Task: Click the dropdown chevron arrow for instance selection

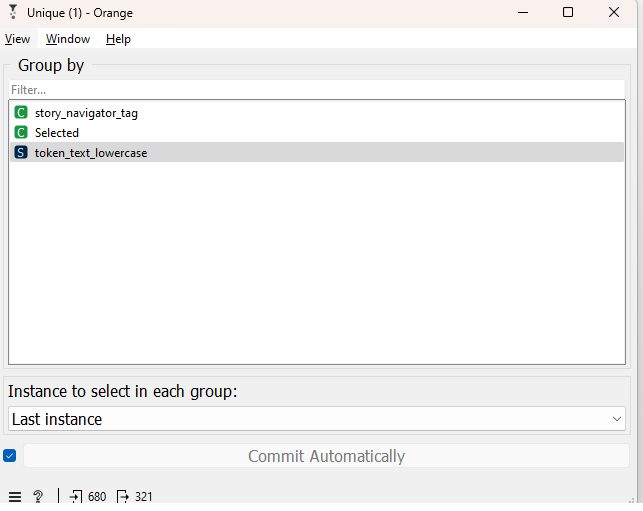Action: 616,419
